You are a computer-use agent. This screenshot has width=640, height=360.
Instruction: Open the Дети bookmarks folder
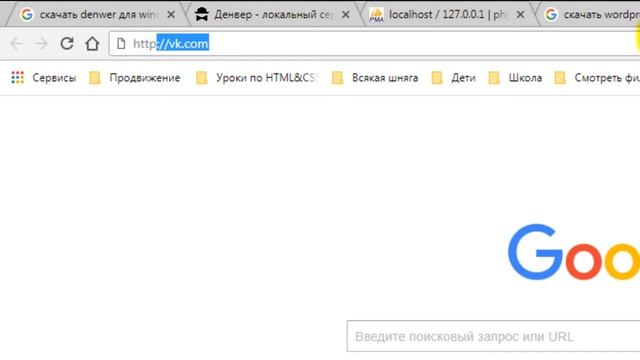[x=454, y=78]
